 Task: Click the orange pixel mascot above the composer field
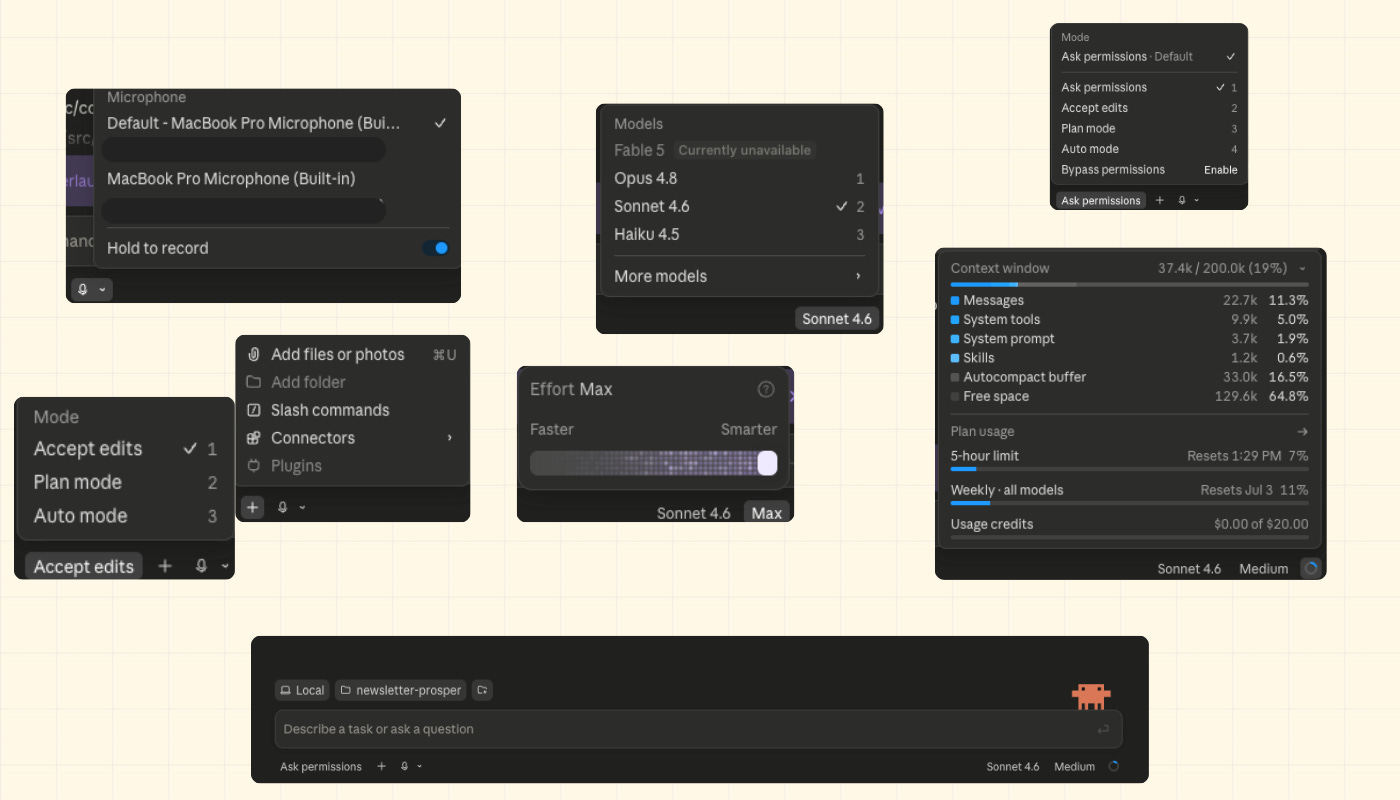tap(1091, 696)
